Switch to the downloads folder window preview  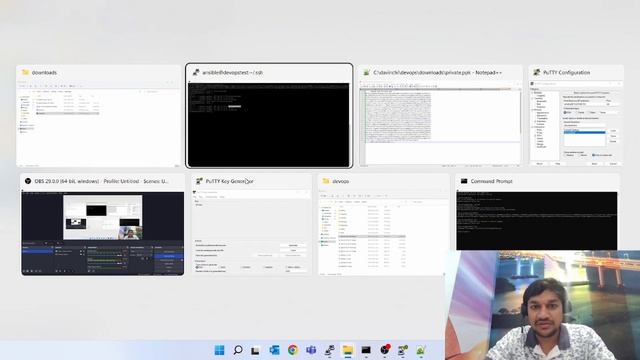pos(98,116)
